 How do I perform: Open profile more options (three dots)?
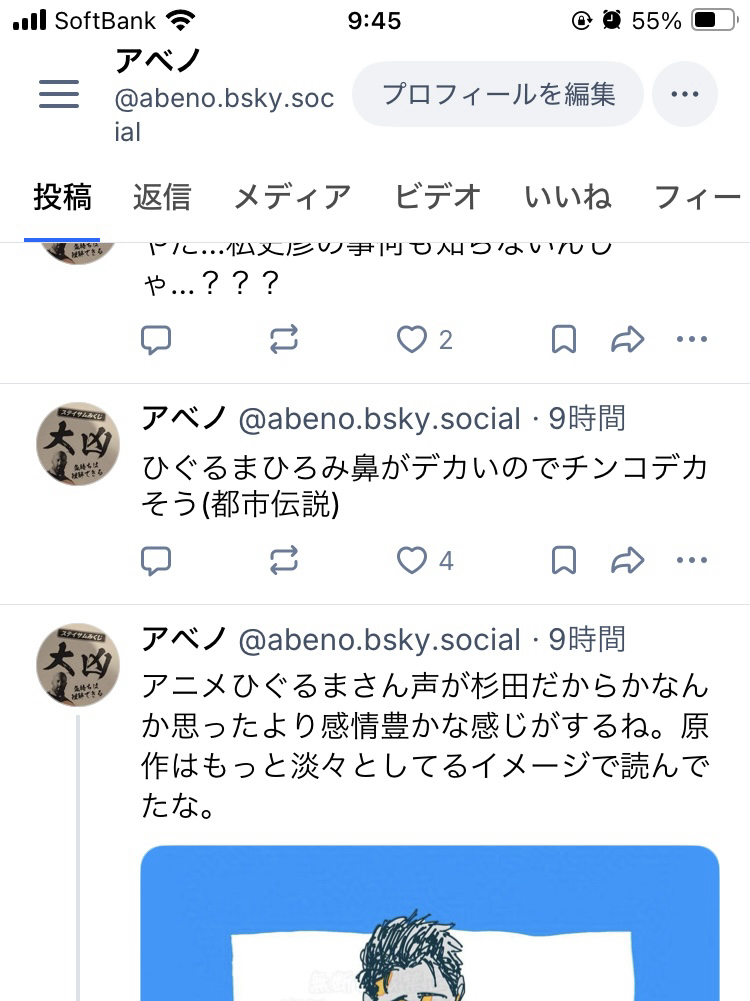[x=685, y=94]
